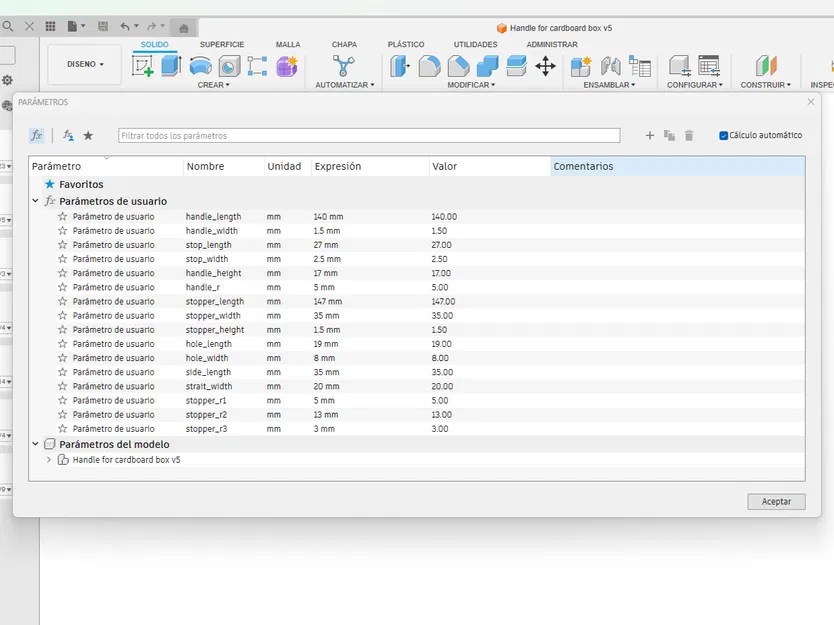Switch to the CHAPA tab
The image size is (834, 625).
[x=344, y=45]
